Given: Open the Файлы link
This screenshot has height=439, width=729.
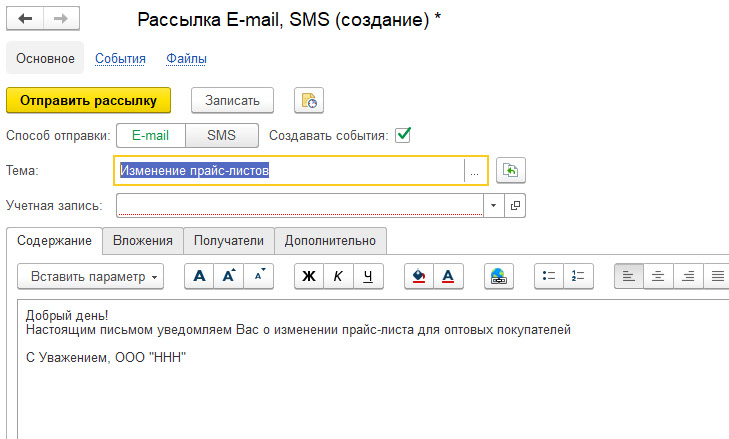Looking at the screenshot, I should [x=186, y=59].
